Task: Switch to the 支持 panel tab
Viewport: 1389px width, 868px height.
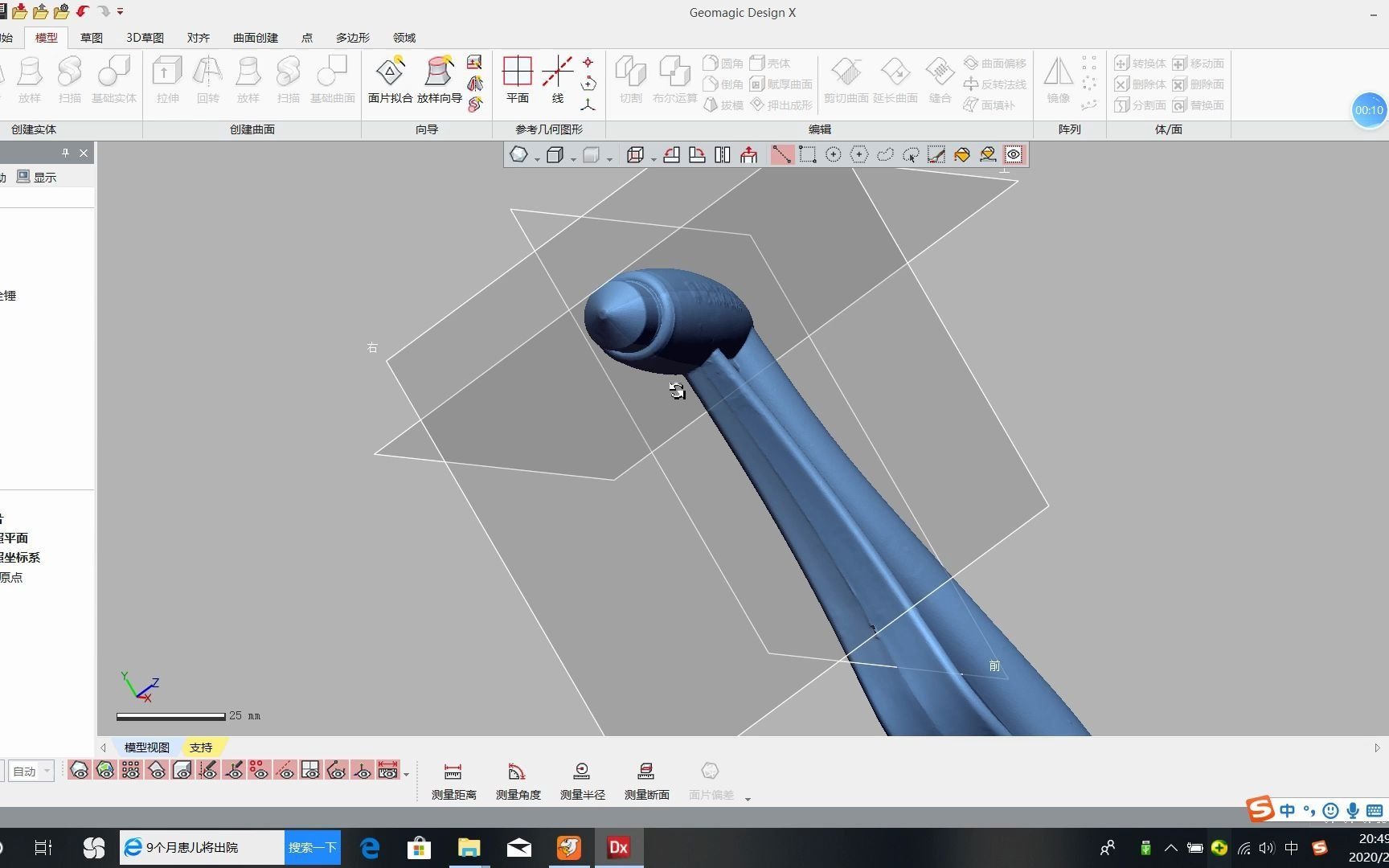Action: [x=200, y=747]
